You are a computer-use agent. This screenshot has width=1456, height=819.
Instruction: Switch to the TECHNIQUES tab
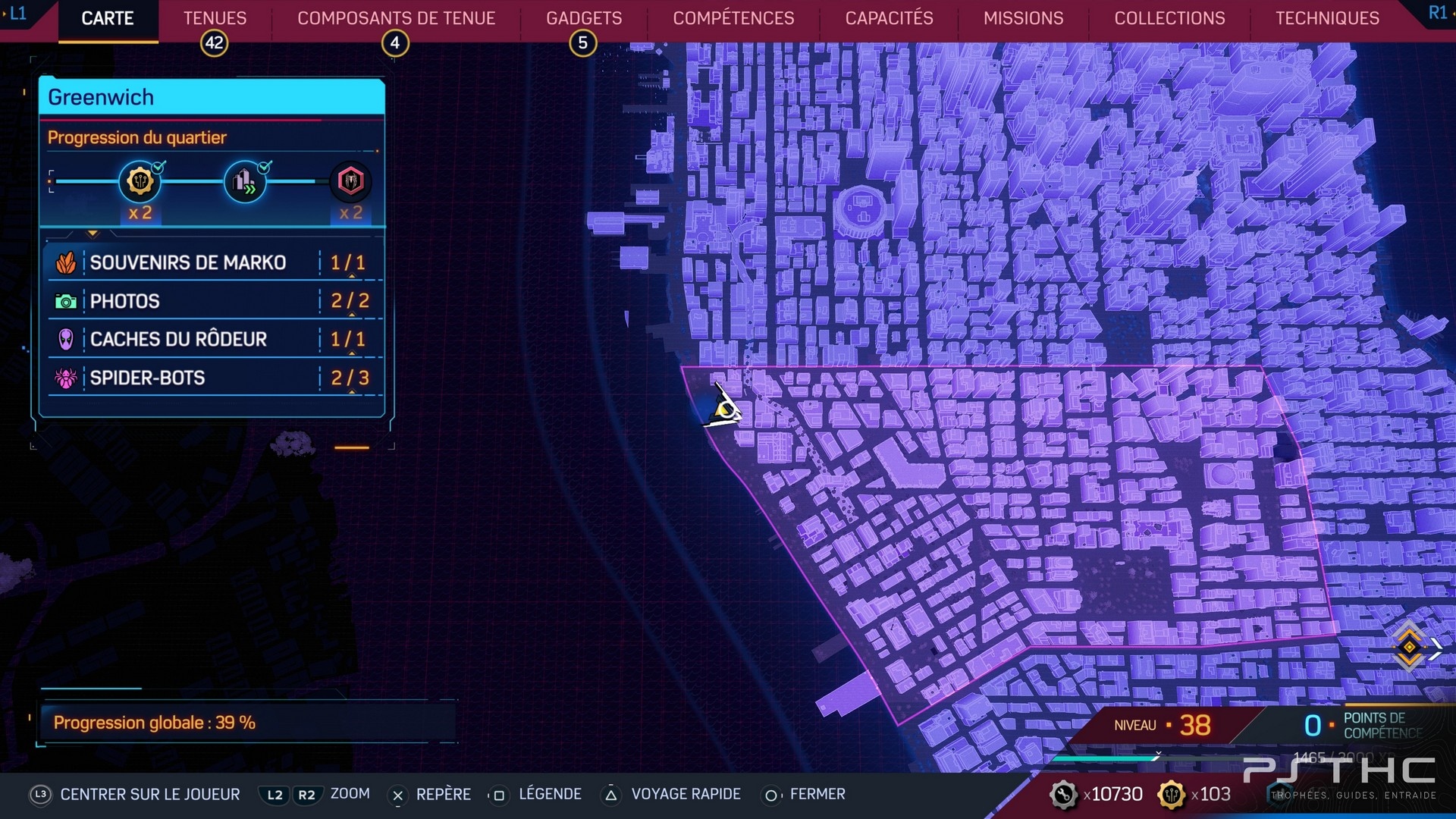[1327, 18]
